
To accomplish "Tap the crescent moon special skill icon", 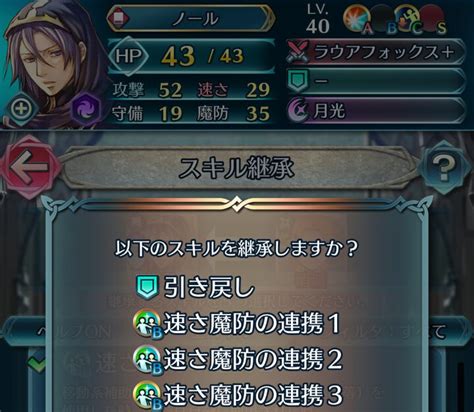I will (x=298, y=110).
